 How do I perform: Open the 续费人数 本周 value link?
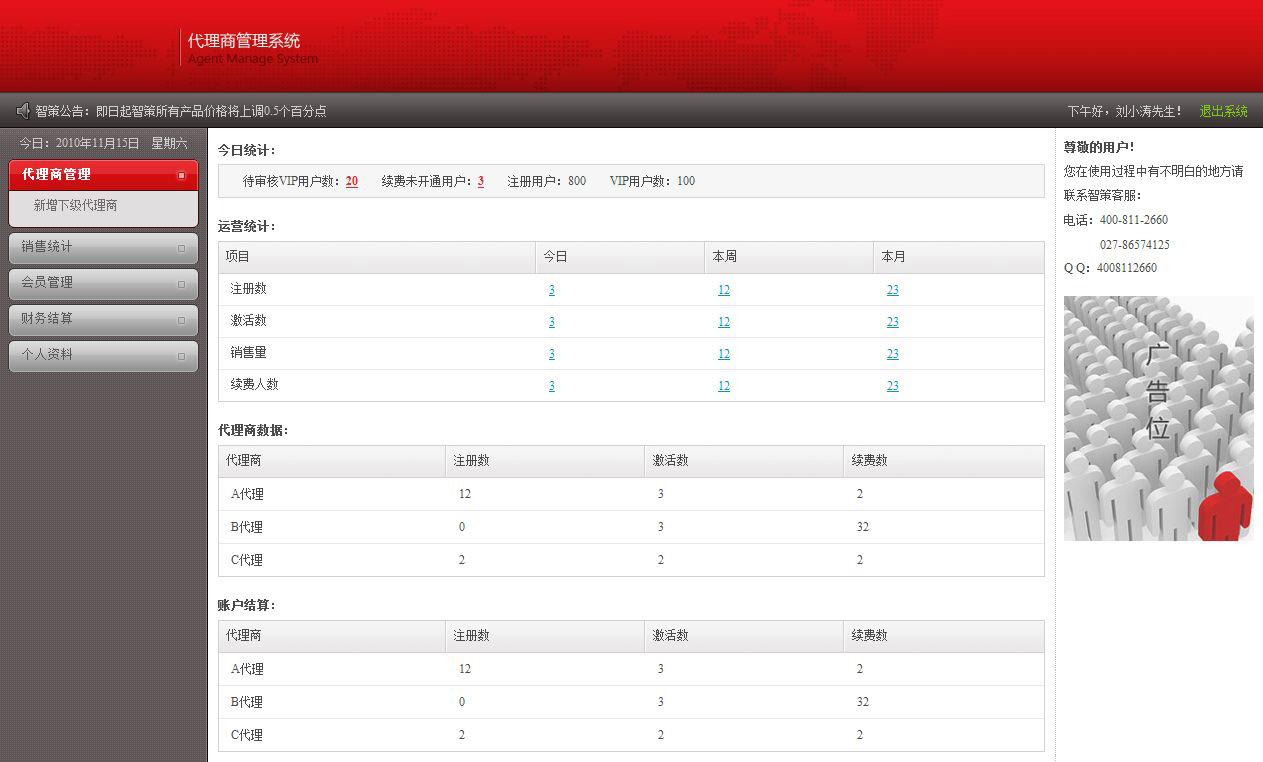click(x=724, y=386)
